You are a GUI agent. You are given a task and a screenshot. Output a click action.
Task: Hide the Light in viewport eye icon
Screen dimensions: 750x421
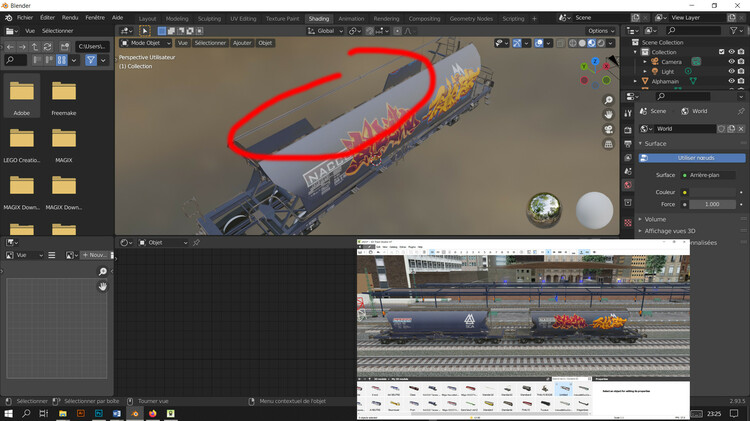point(731,71)
